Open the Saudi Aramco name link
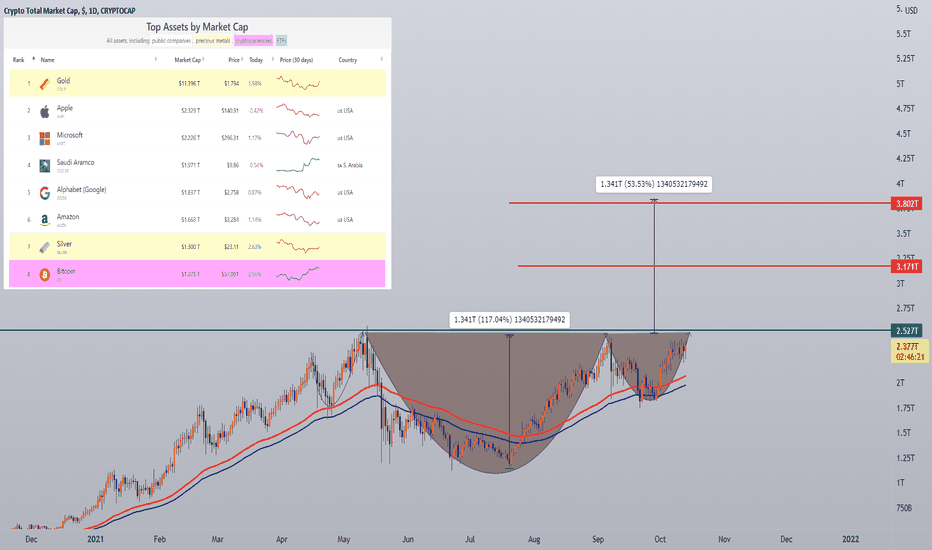 pos(75,162)
